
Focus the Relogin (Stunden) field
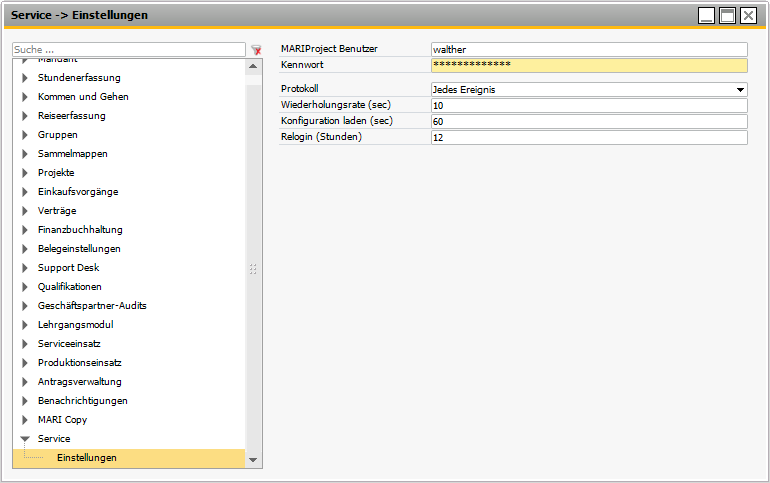[x=588, y=137]
